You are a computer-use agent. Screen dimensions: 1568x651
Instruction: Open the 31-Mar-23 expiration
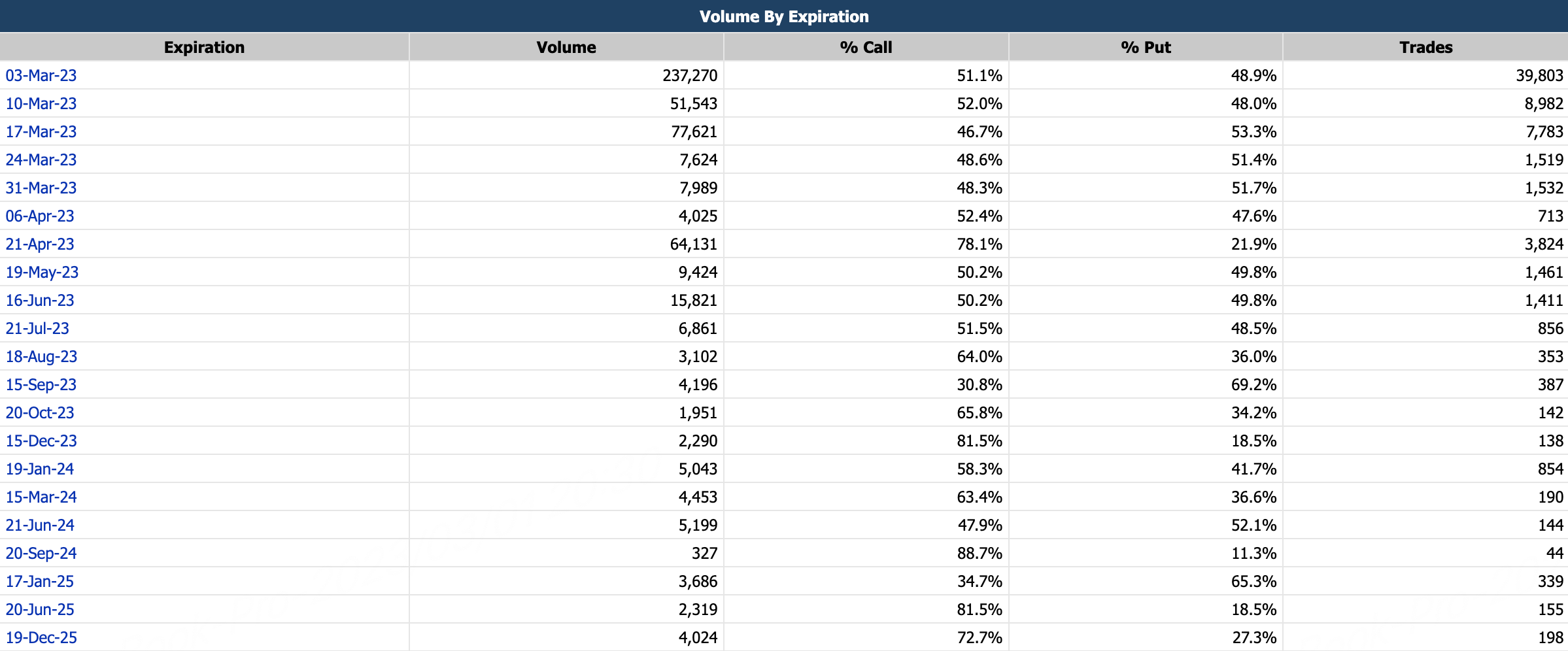point(41,188)
